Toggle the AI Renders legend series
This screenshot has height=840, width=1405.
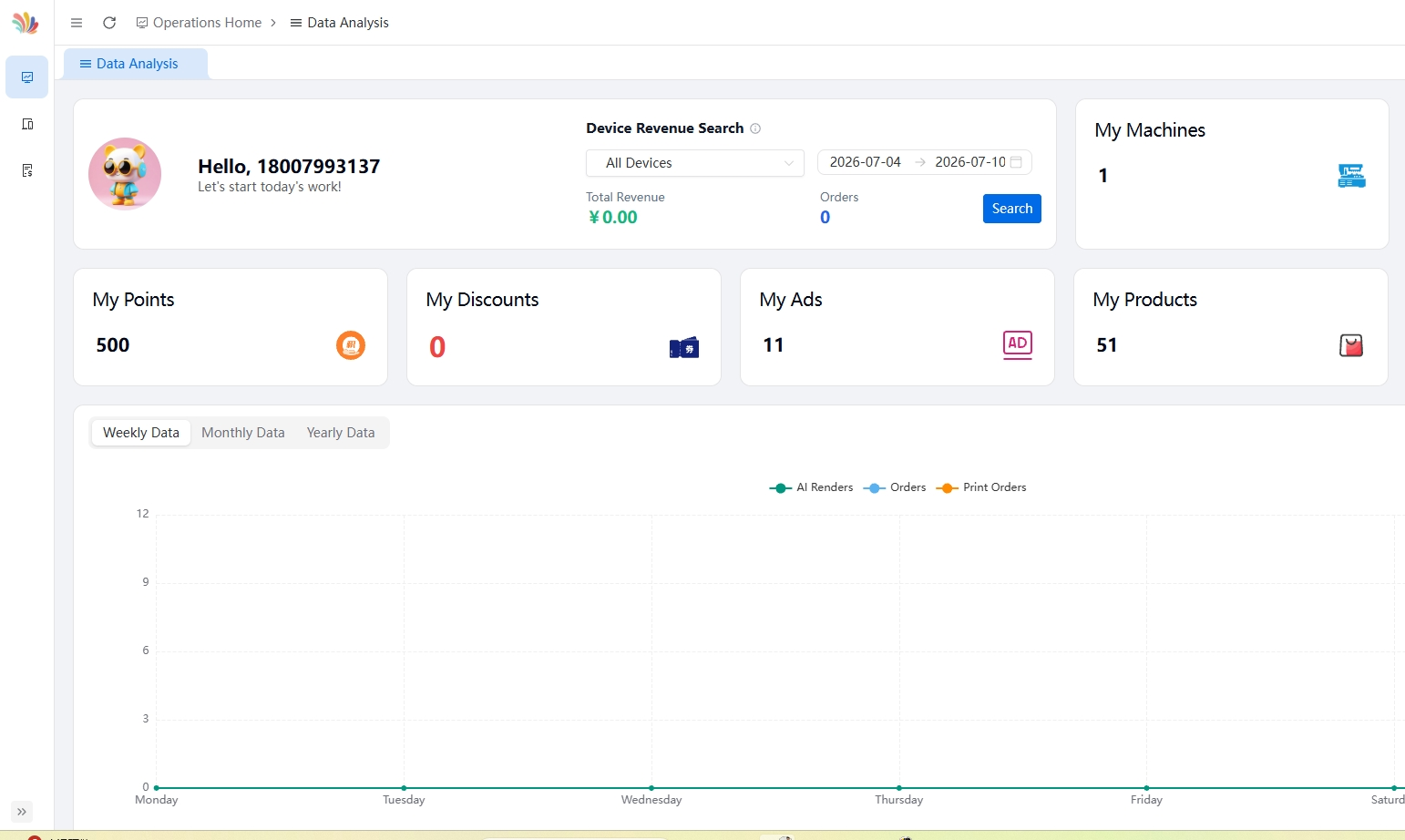point(812,487)
